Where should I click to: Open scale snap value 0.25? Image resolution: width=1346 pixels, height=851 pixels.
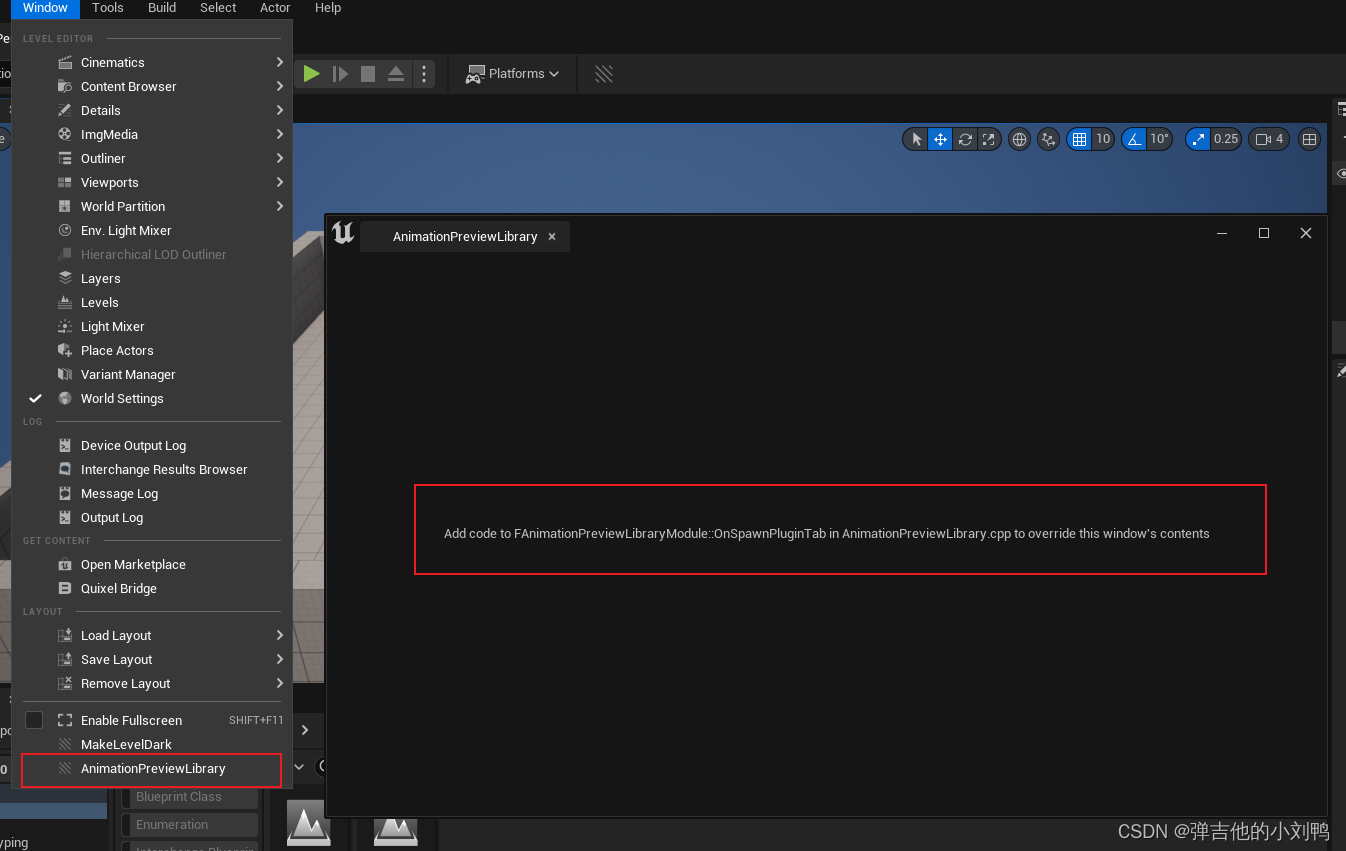1226,139
